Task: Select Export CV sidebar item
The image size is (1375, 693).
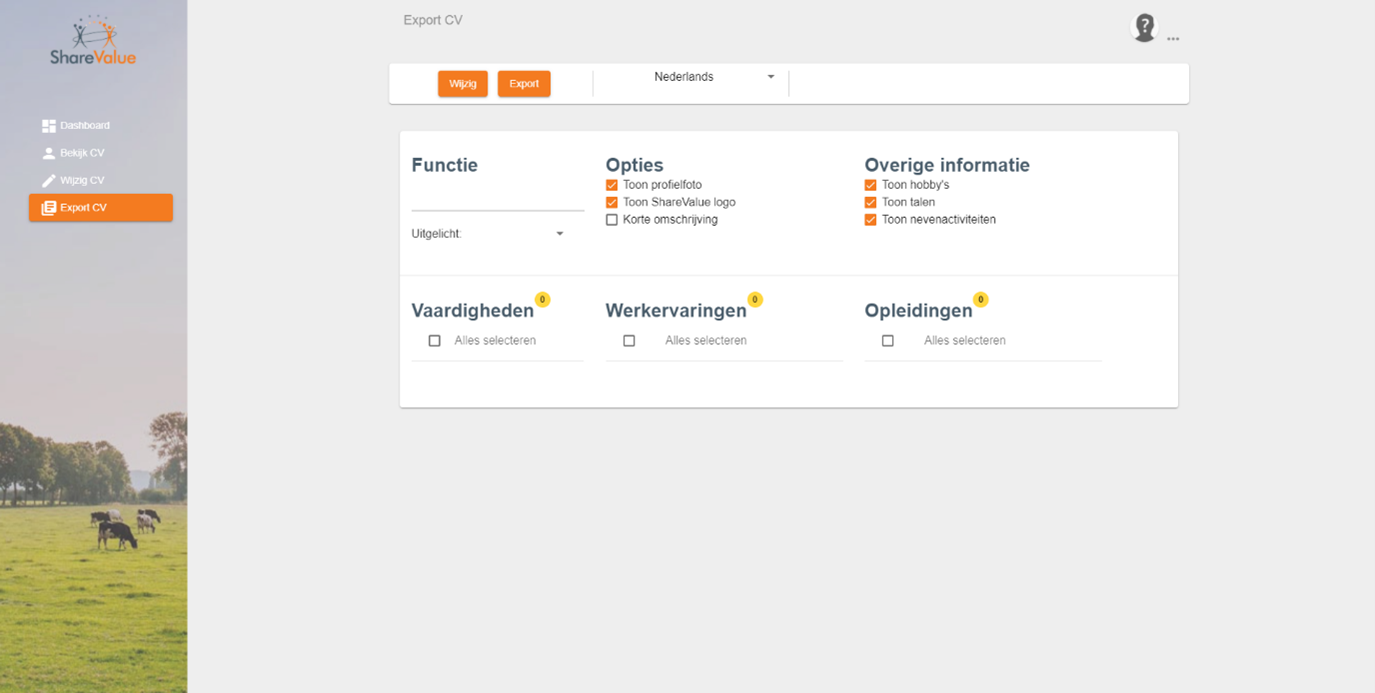Action: [100, 208]
